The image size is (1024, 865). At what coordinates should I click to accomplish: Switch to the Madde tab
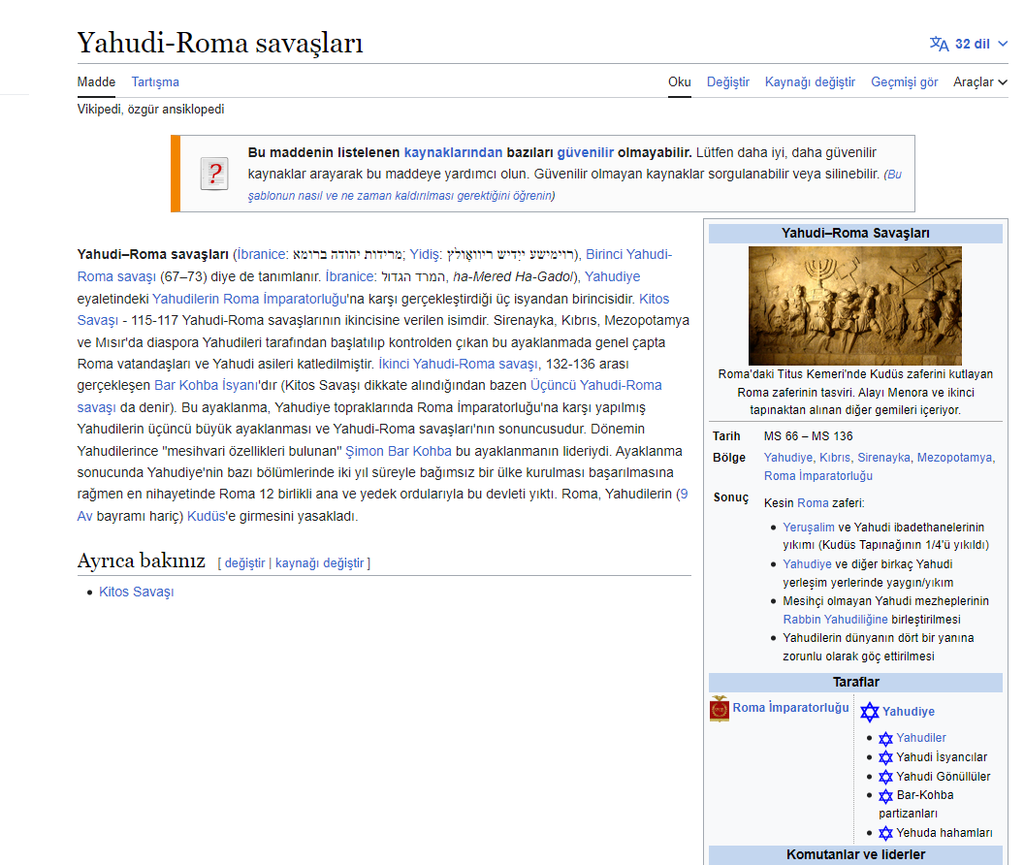(96, 82)
